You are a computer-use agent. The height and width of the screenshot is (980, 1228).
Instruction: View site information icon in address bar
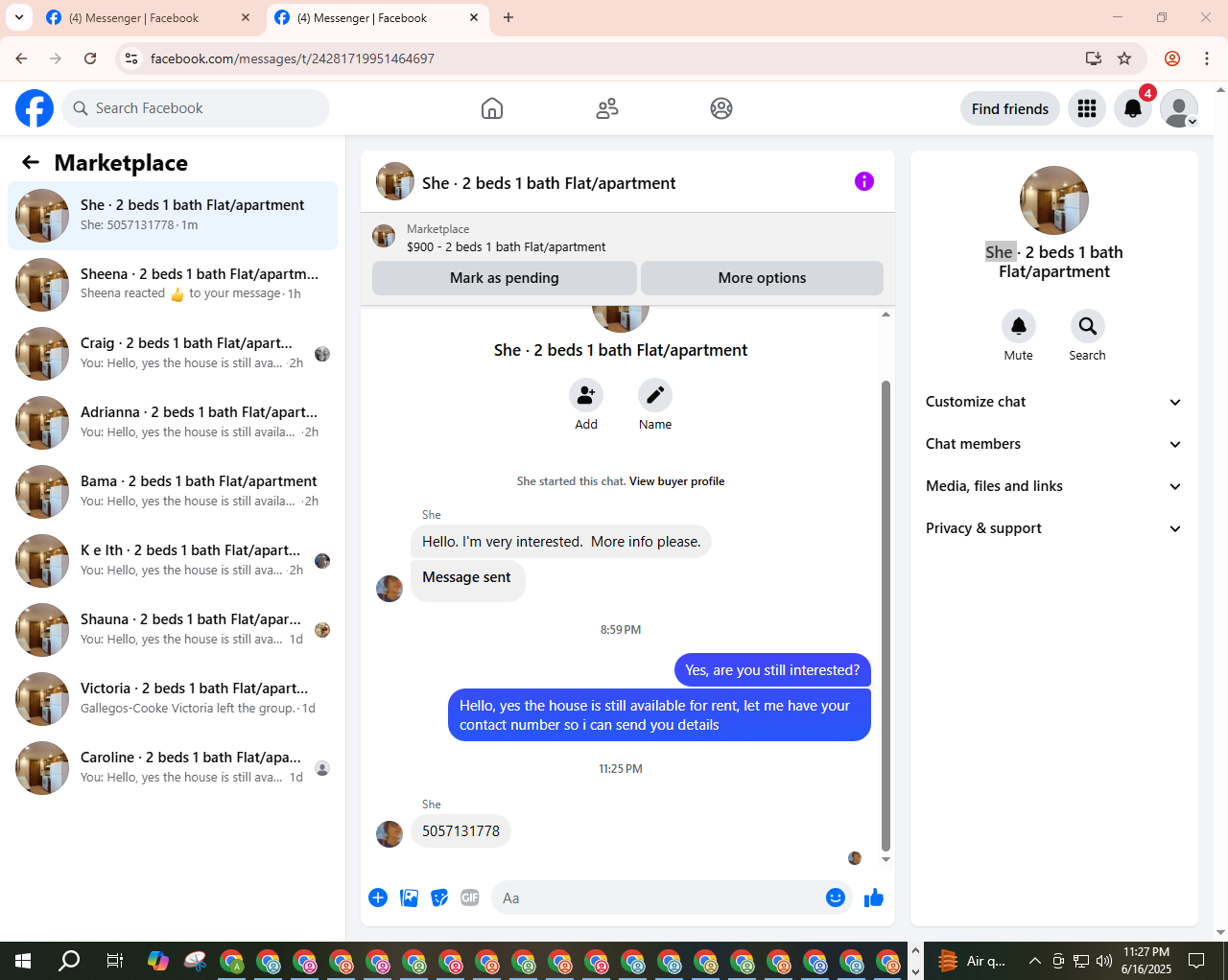click(131, 58)
